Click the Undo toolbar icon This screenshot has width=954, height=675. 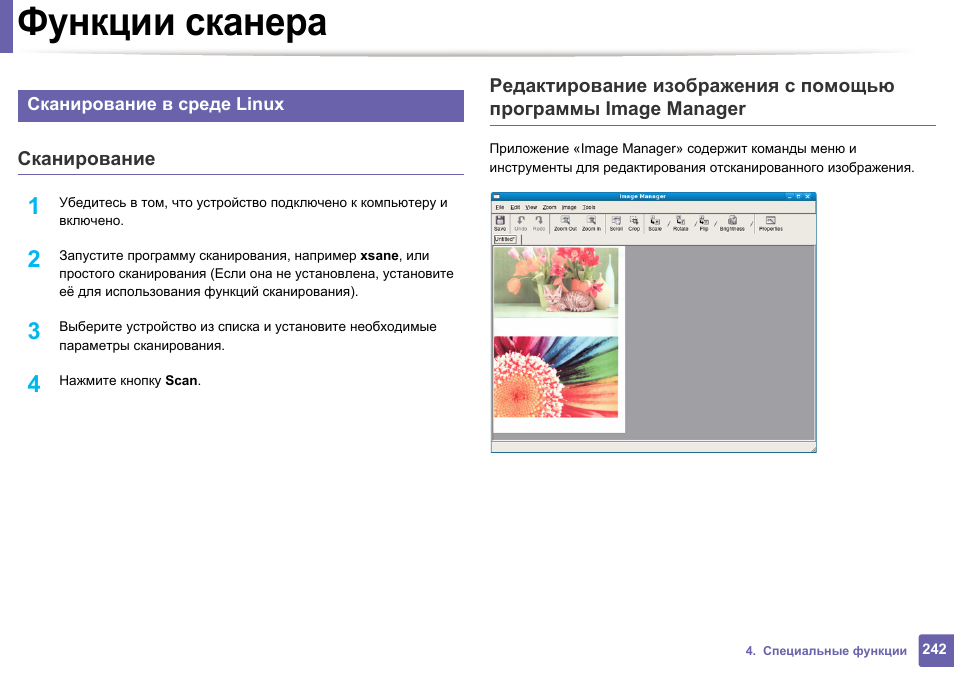[x=521, y=223]
